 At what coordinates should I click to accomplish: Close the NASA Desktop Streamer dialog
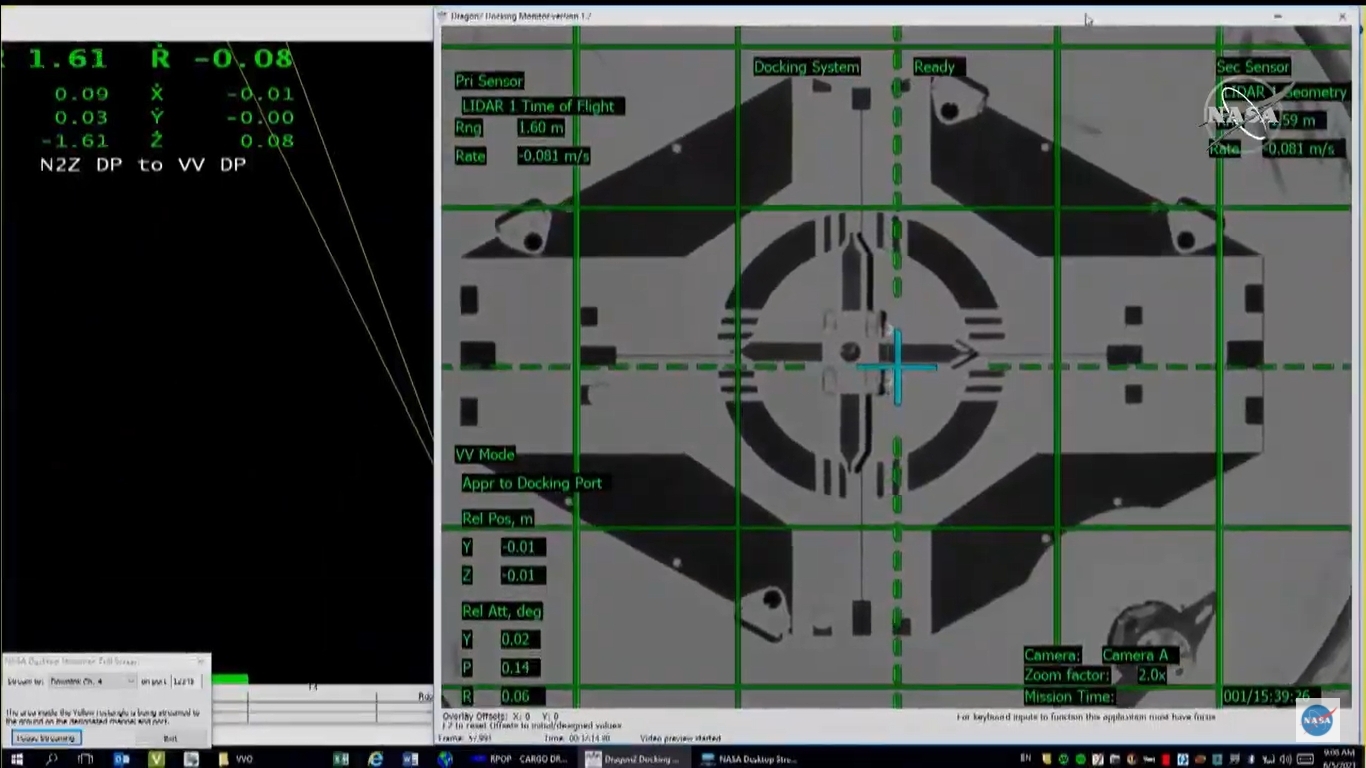[201, 661]
